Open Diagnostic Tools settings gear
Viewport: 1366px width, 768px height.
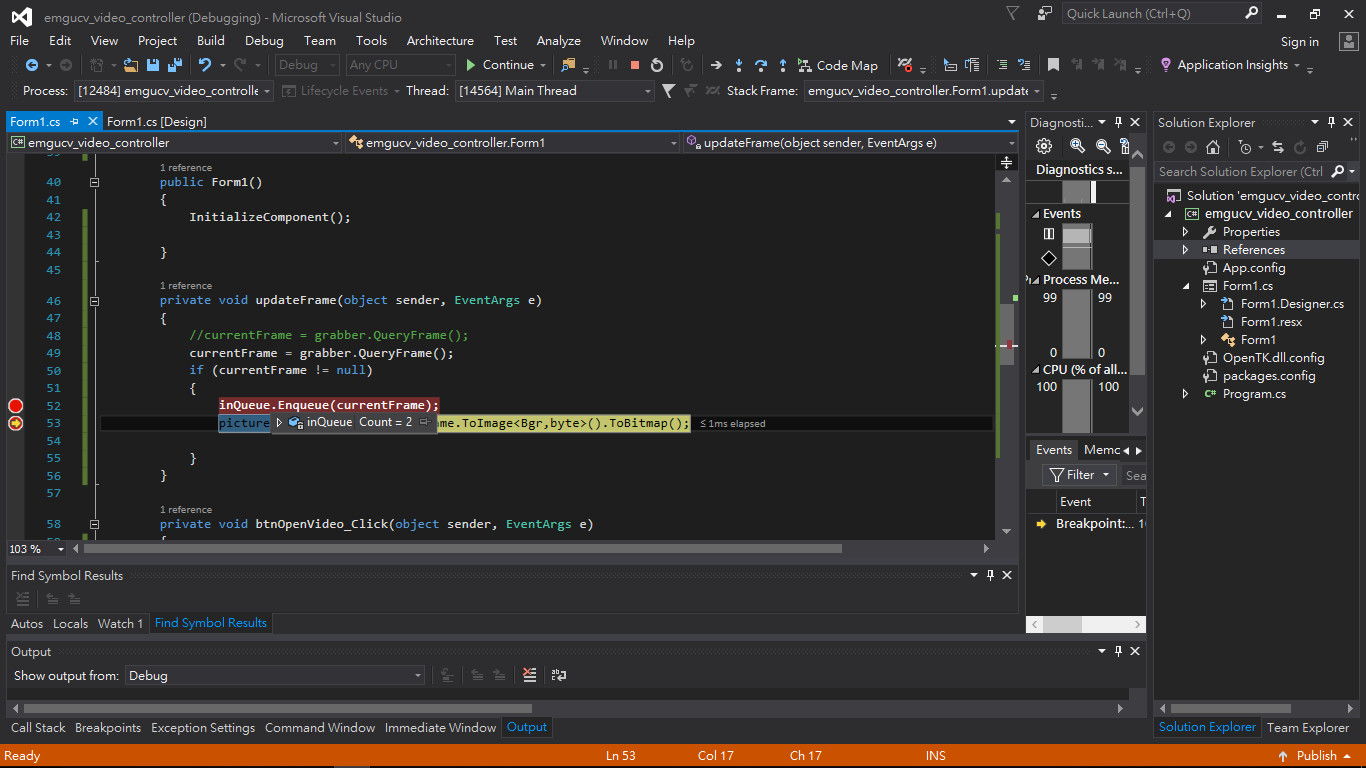[x=1043, y=146]
